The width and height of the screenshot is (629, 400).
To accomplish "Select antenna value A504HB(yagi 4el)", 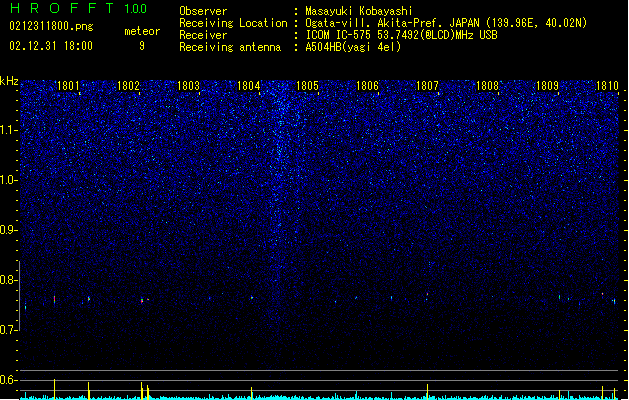I will coord(353,47).
